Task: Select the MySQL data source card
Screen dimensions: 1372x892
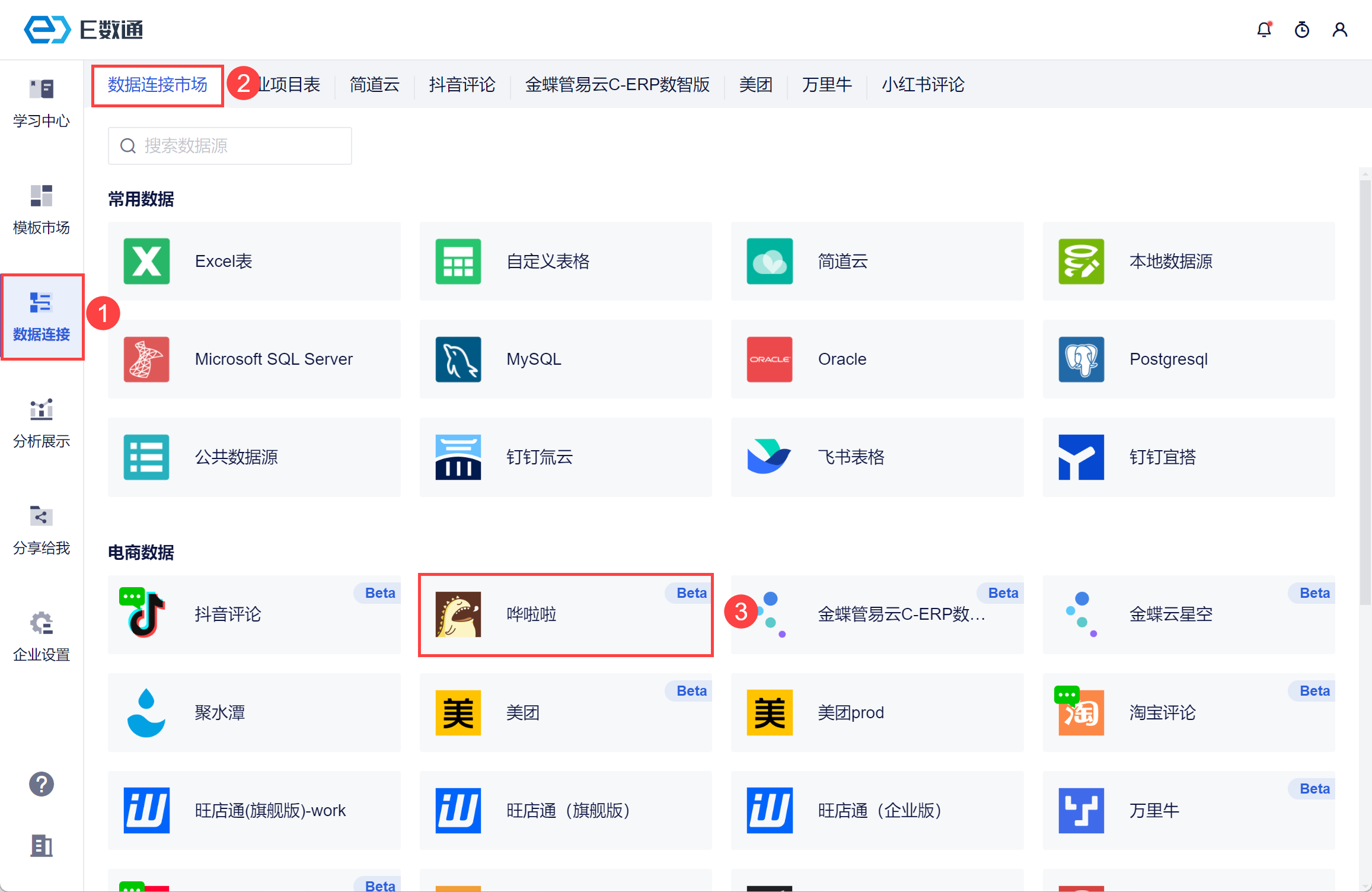Action: [566, 359]
